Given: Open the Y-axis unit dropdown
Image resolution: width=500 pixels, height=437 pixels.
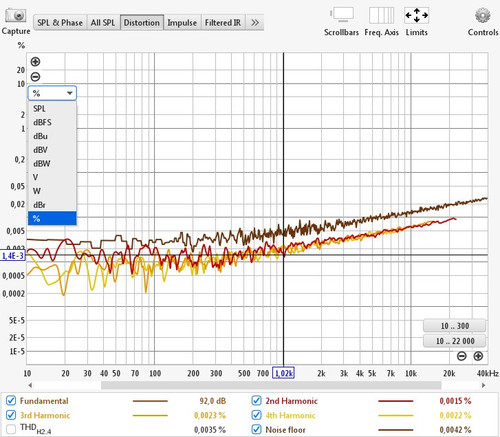Looking at the screenshot, I should point(52,93).
